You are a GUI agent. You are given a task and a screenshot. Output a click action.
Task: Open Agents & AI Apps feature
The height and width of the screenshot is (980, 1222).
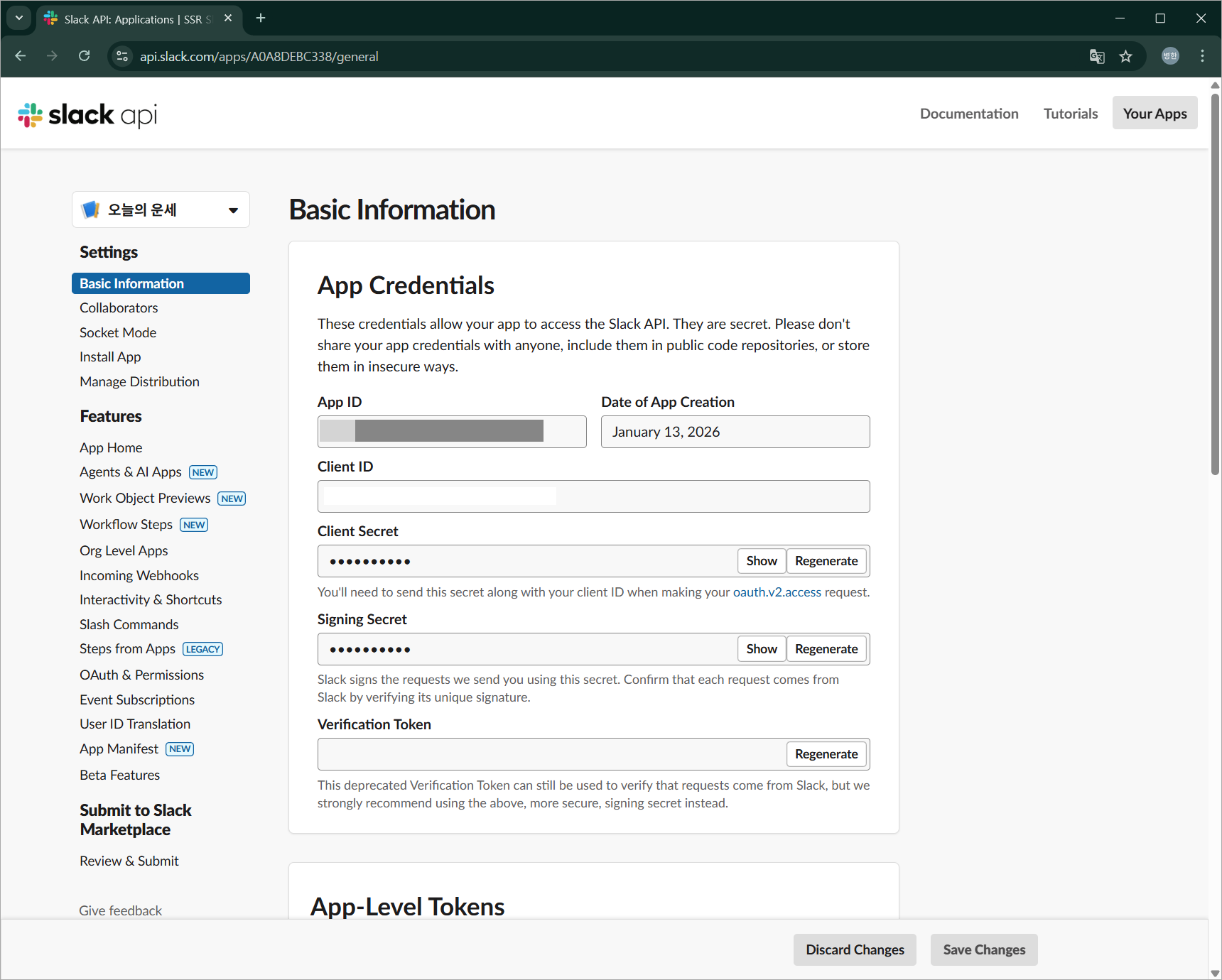[x=131, y=472]
